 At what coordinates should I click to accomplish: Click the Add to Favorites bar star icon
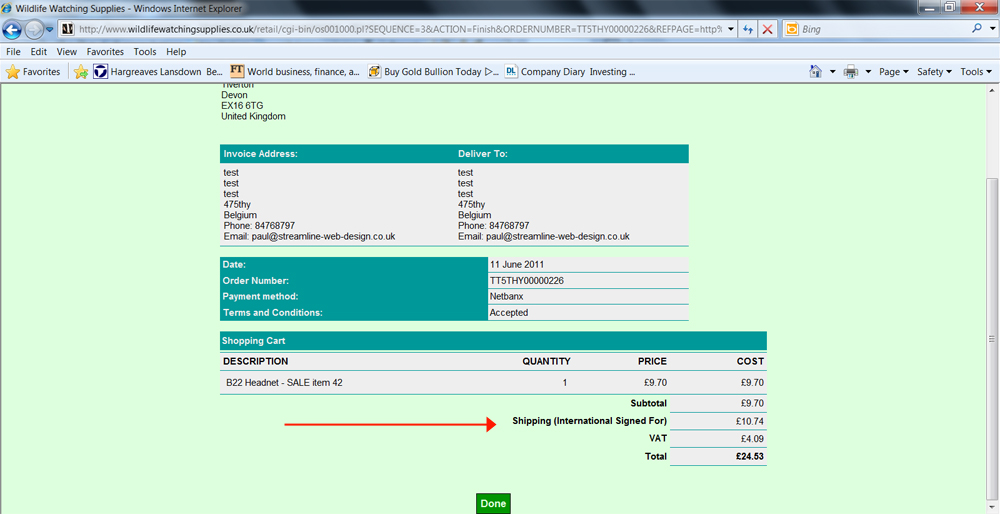(81, 72)
